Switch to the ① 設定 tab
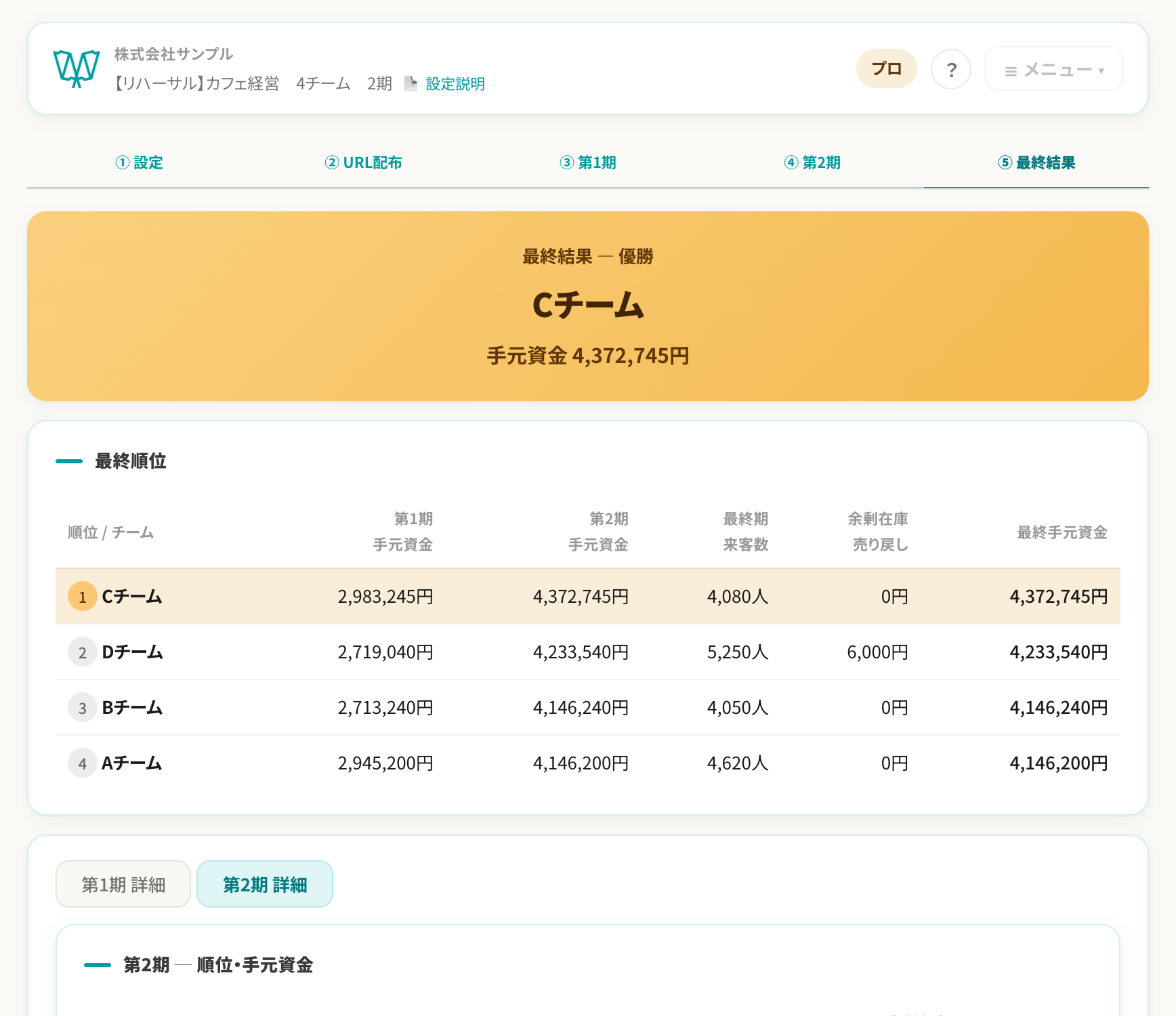1176x1016 pixels. pyautogui.click(x=139, y=163)
